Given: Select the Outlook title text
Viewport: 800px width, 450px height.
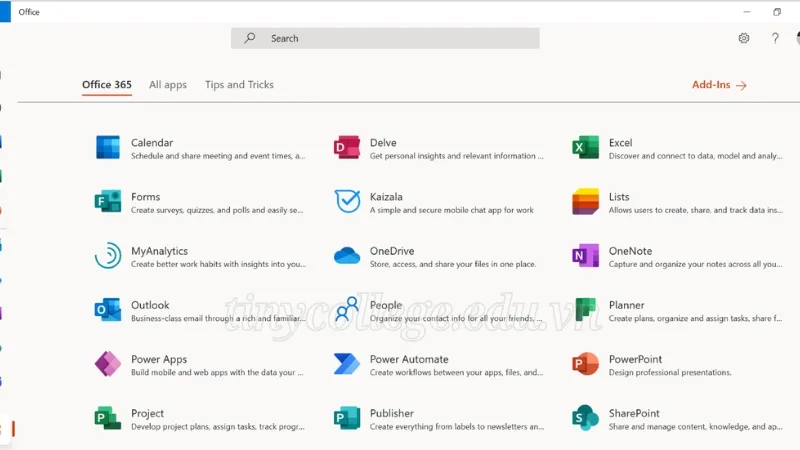Looking at the screenshot, I should tap(150, 305).
